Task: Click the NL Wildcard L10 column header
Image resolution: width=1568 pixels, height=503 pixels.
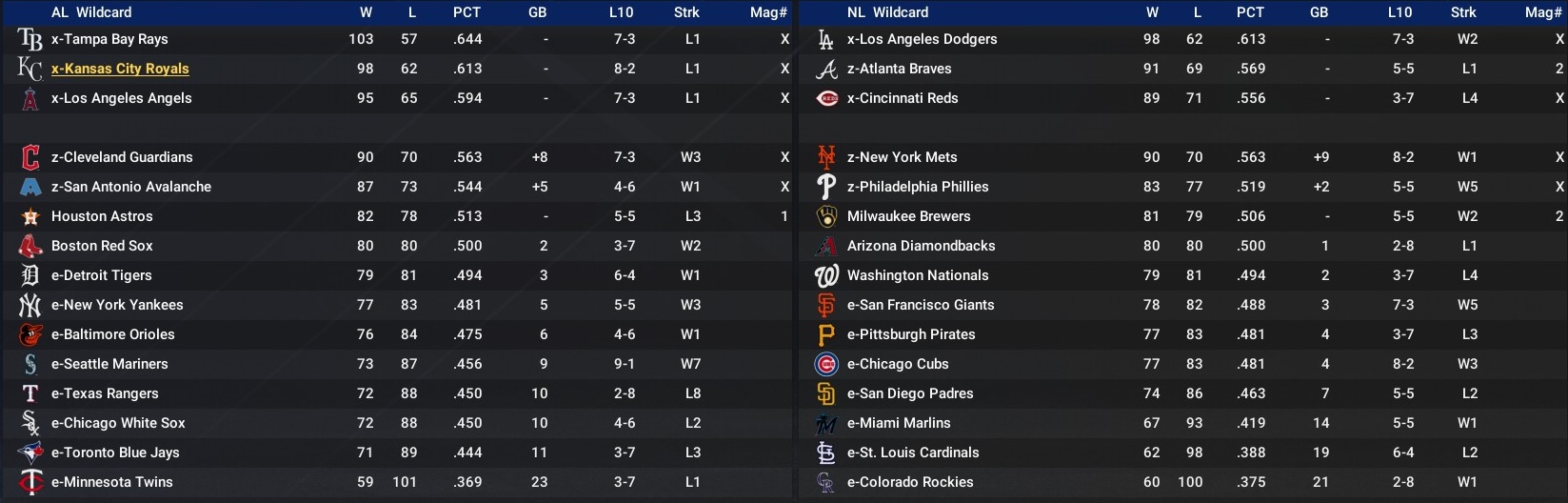Action: (x=1399, y=12)
